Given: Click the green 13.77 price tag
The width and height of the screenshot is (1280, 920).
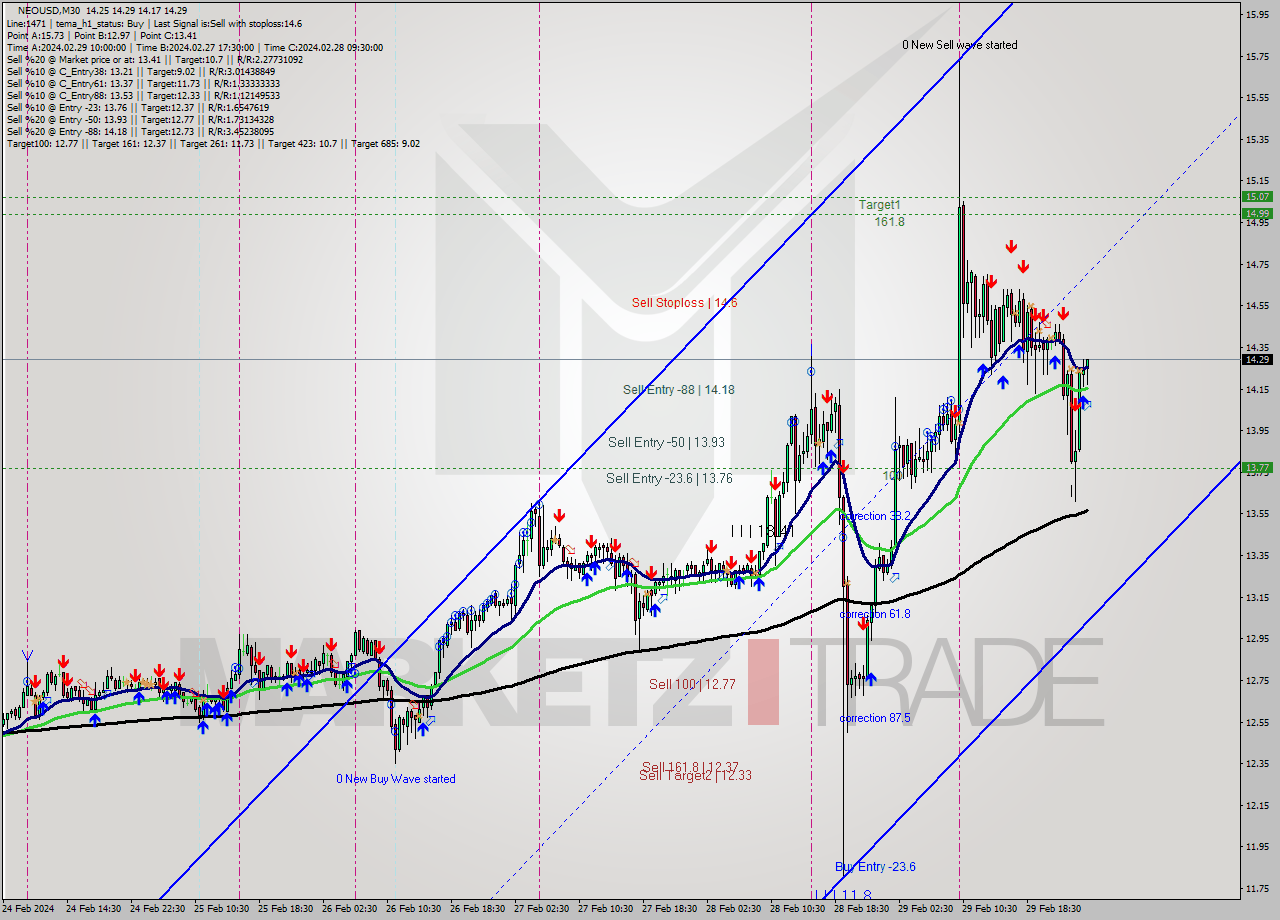Looking at the screenshot, I should point(1257,467).
